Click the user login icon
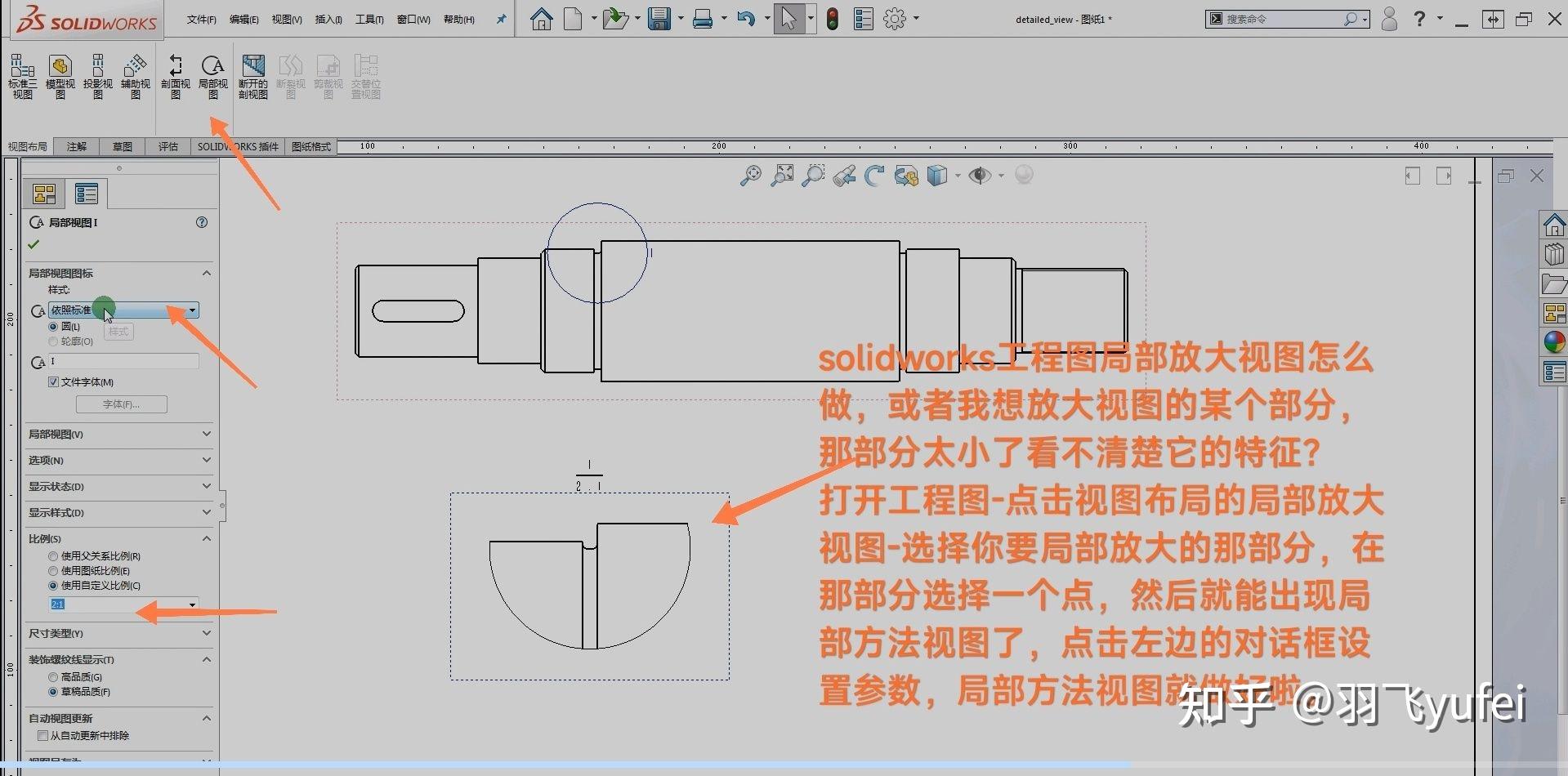The height and width of the screenshot is (776, 1568). click(x=1388, y=19)
